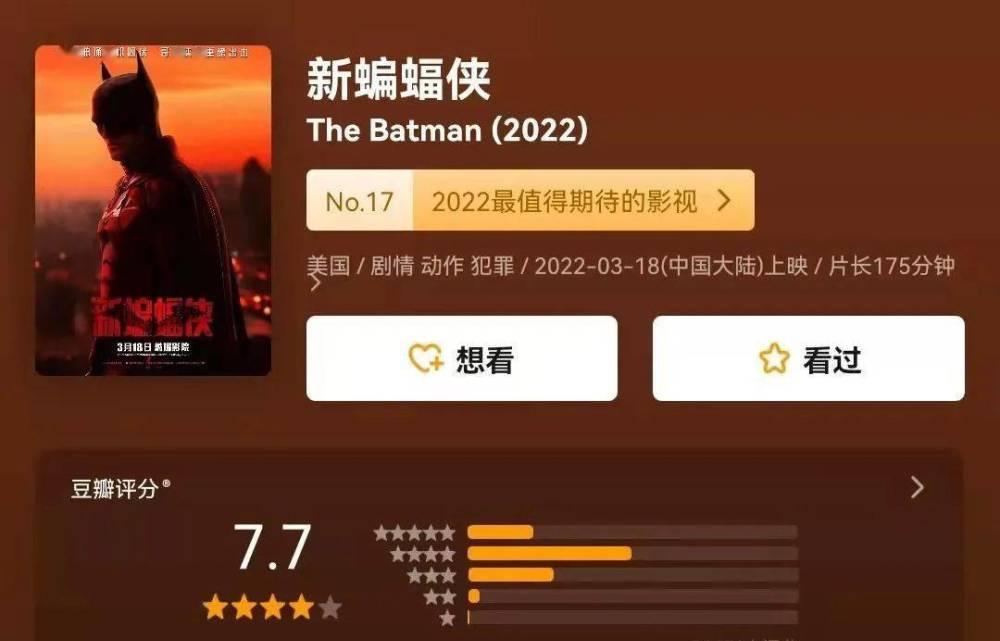Viewport: 1000px width, 641px height.
Task: Mark the film as 想看
Action: tap(462, 358)
